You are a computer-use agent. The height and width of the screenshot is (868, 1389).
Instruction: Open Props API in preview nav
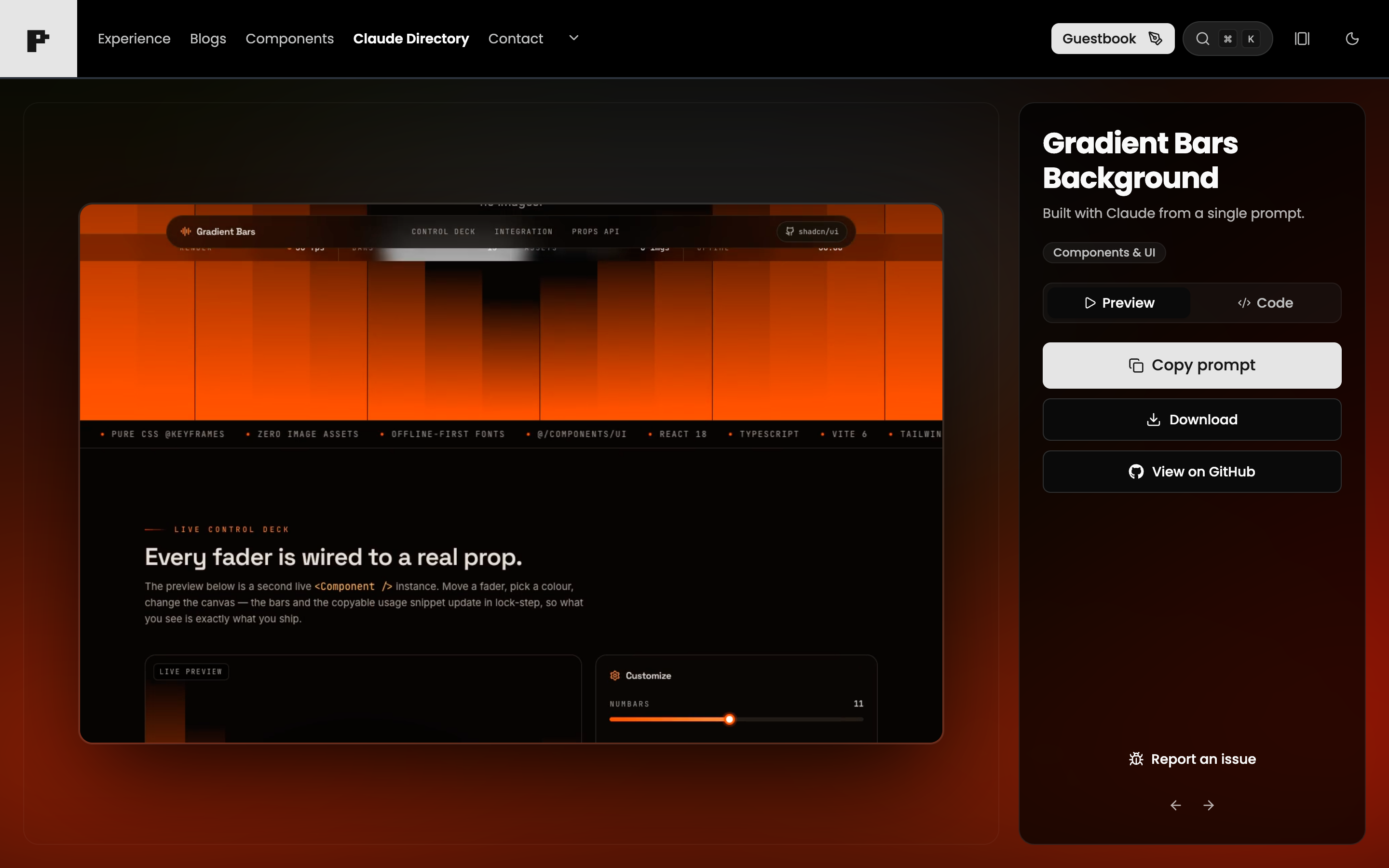595,231
